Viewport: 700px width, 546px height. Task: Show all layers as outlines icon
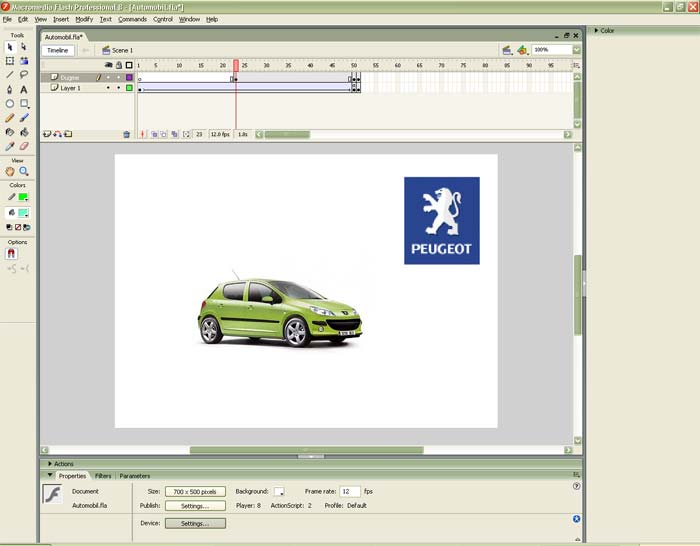point(129,65)
